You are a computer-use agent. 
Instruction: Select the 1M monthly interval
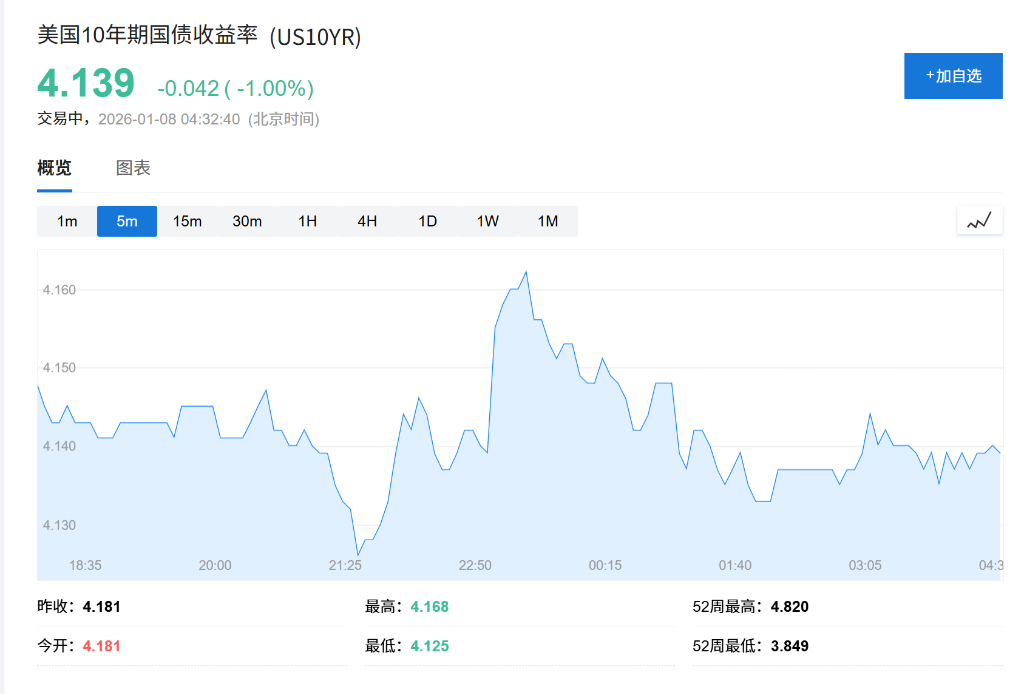[547, 221]
